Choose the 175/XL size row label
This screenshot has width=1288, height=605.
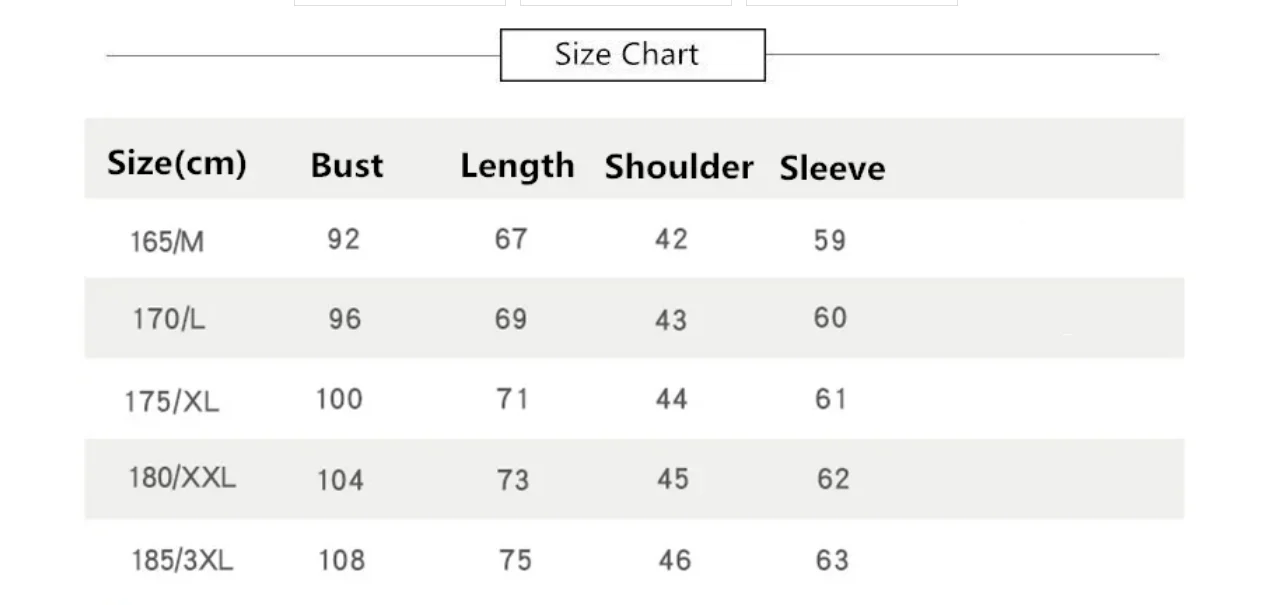tap(171, 401)
